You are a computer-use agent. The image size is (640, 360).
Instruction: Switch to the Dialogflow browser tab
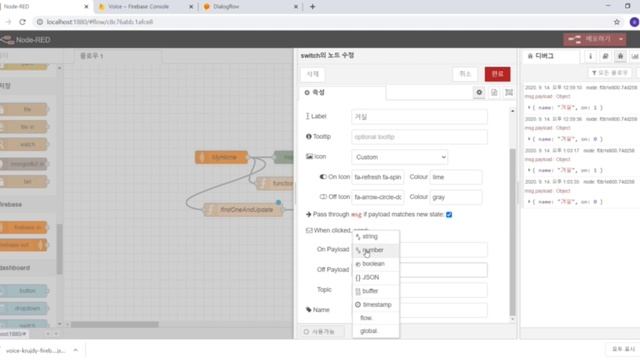(251, 7)
